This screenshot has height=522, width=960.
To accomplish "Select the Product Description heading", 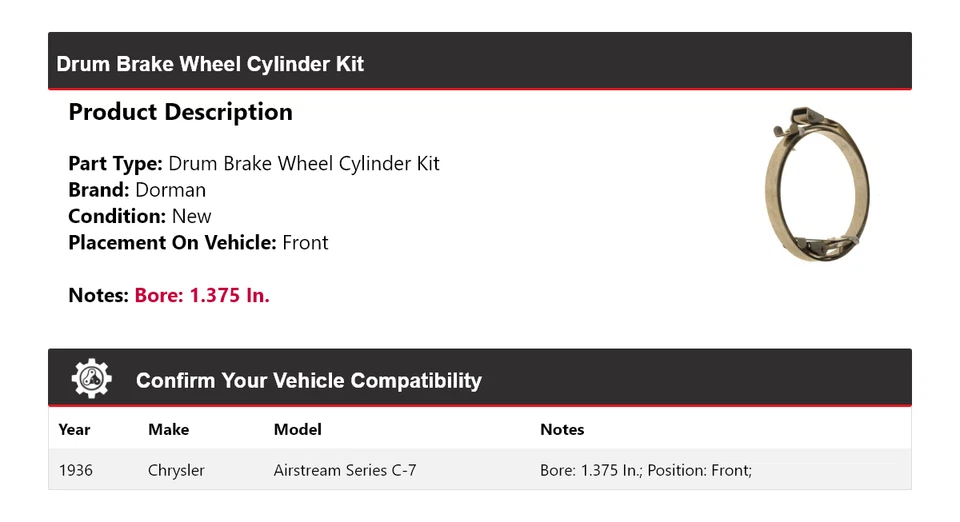I will click(x=180, y=112).
